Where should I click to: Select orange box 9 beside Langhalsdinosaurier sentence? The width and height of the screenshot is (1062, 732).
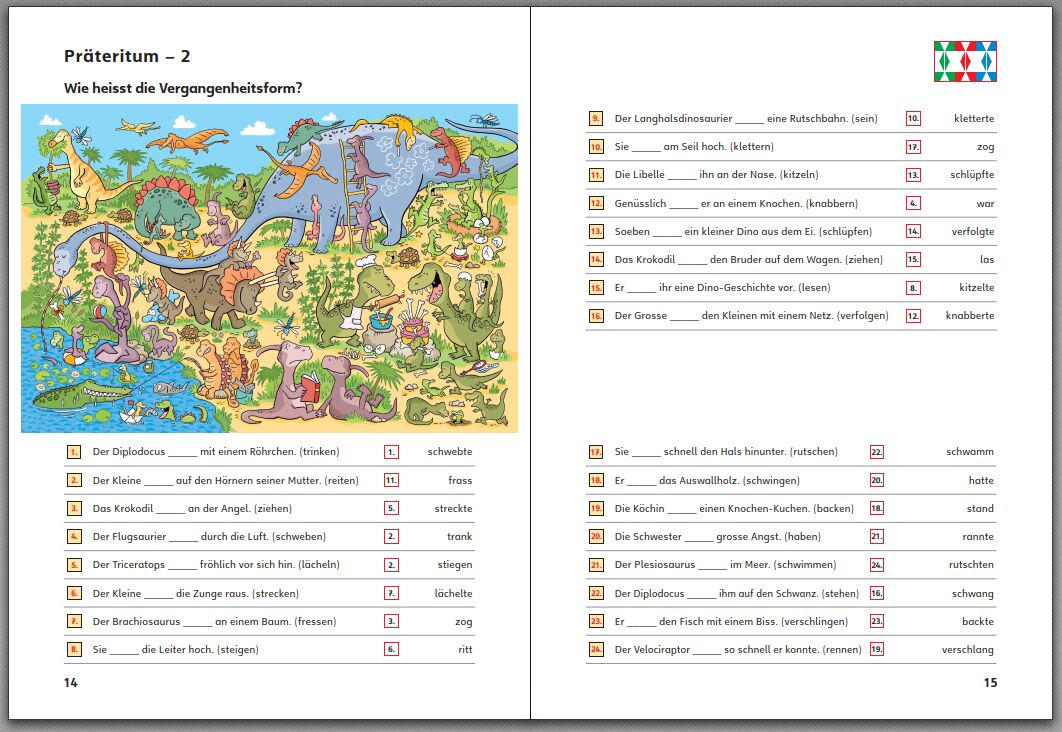pos(596,119)
